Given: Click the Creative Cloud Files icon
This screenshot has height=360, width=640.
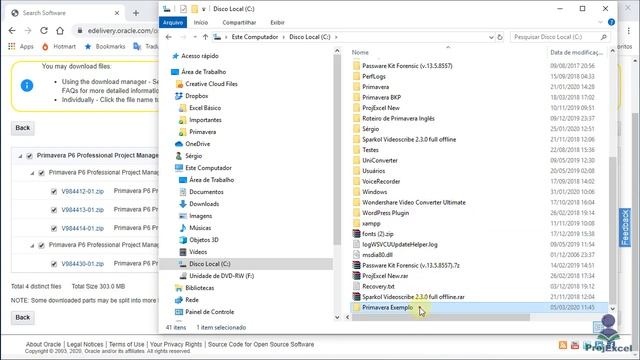Looking at the screenshot, I should click(x=179, y=84).
